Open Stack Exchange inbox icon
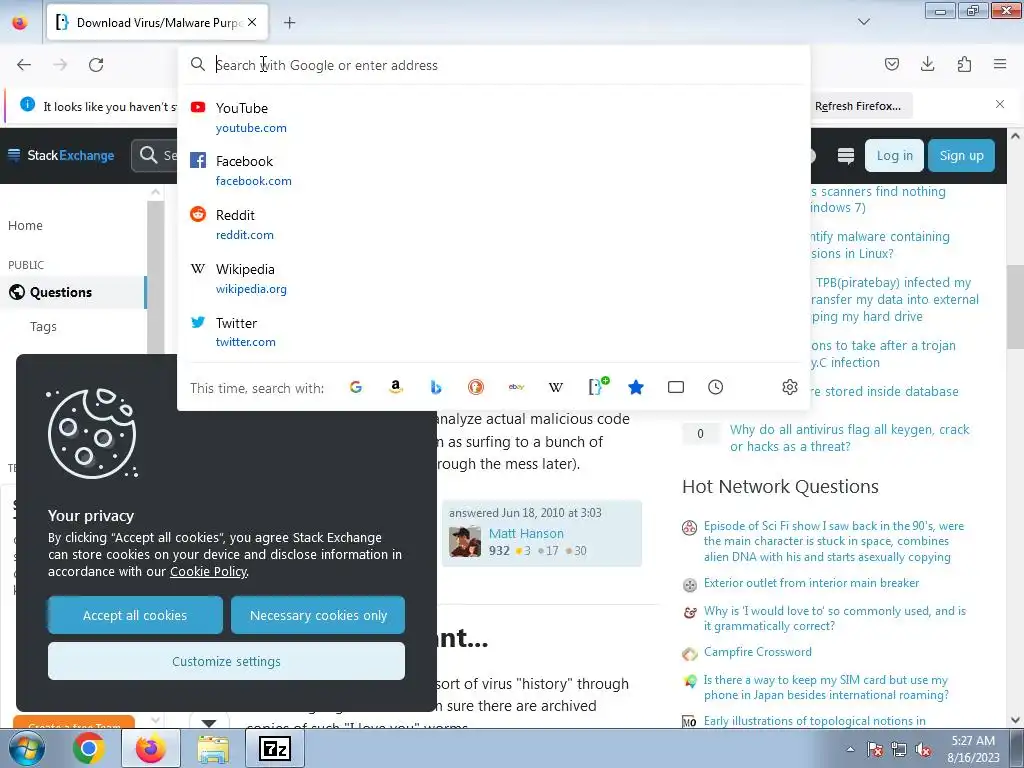The width and height of the screenshot is (1024, 768). tap(846, 155)
